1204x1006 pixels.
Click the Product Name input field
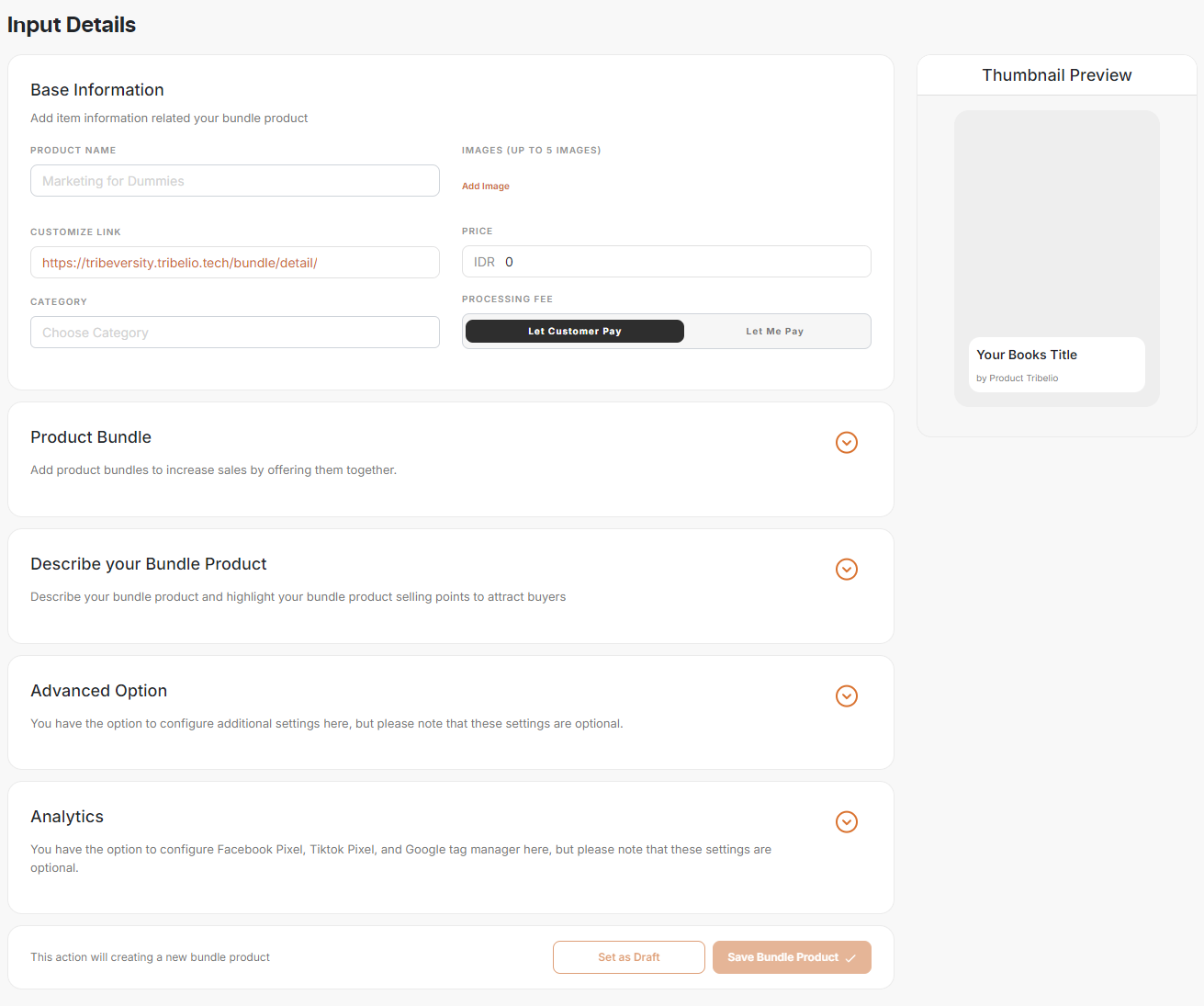tap(234, 181)
